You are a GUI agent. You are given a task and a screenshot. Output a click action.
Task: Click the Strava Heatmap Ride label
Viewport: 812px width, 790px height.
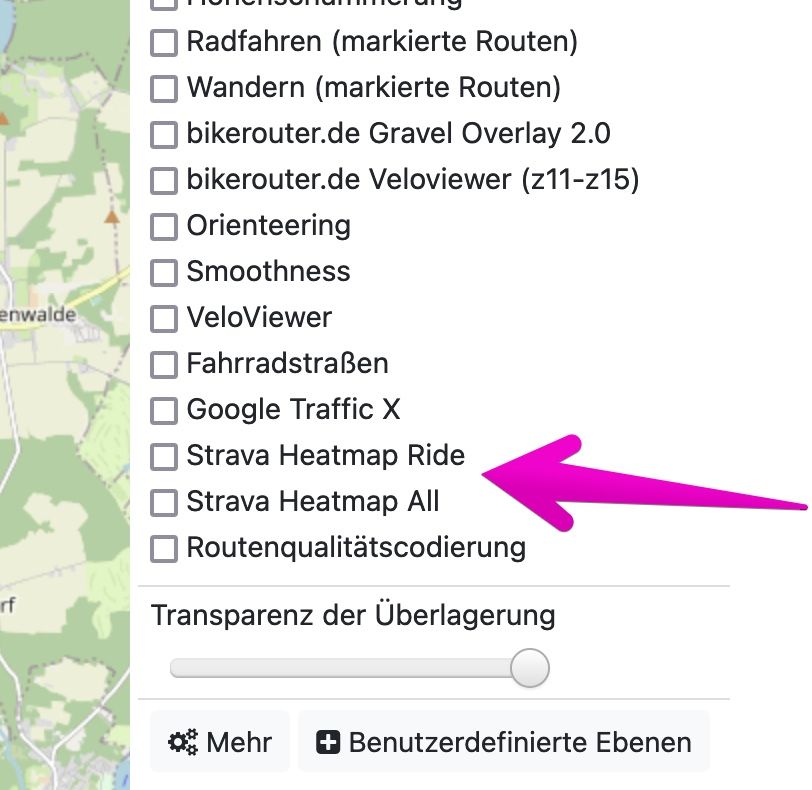tap(325, 456)
